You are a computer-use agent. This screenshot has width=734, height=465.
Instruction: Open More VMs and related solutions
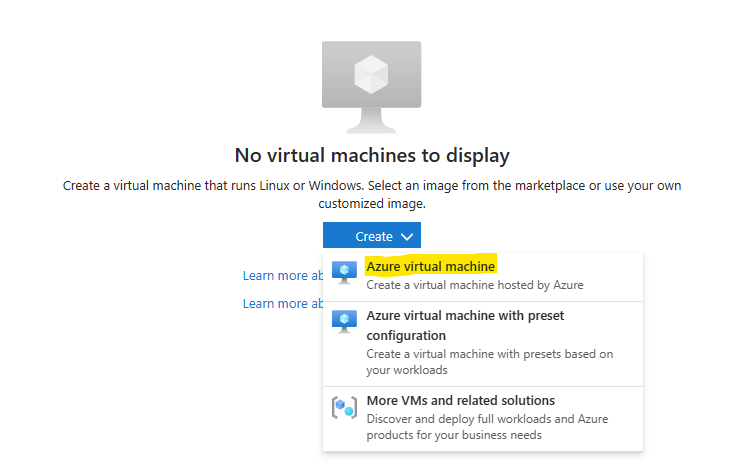(483, 419)
